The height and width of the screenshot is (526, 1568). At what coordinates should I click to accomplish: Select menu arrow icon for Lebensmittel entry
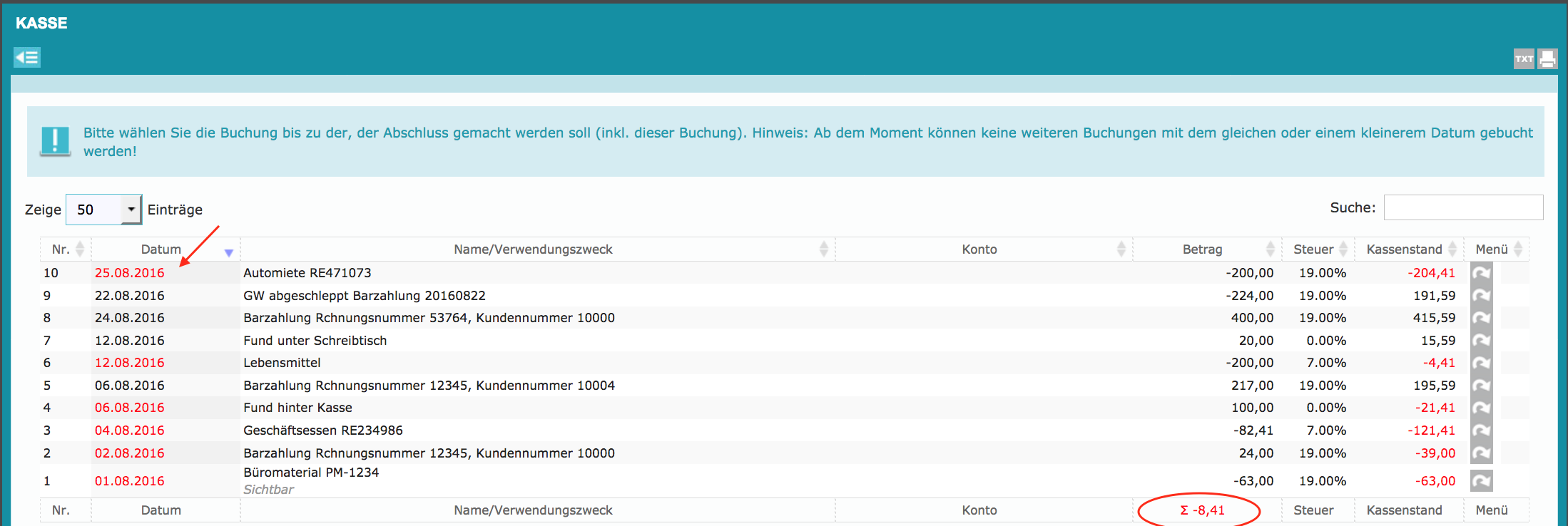point(1481,363)
